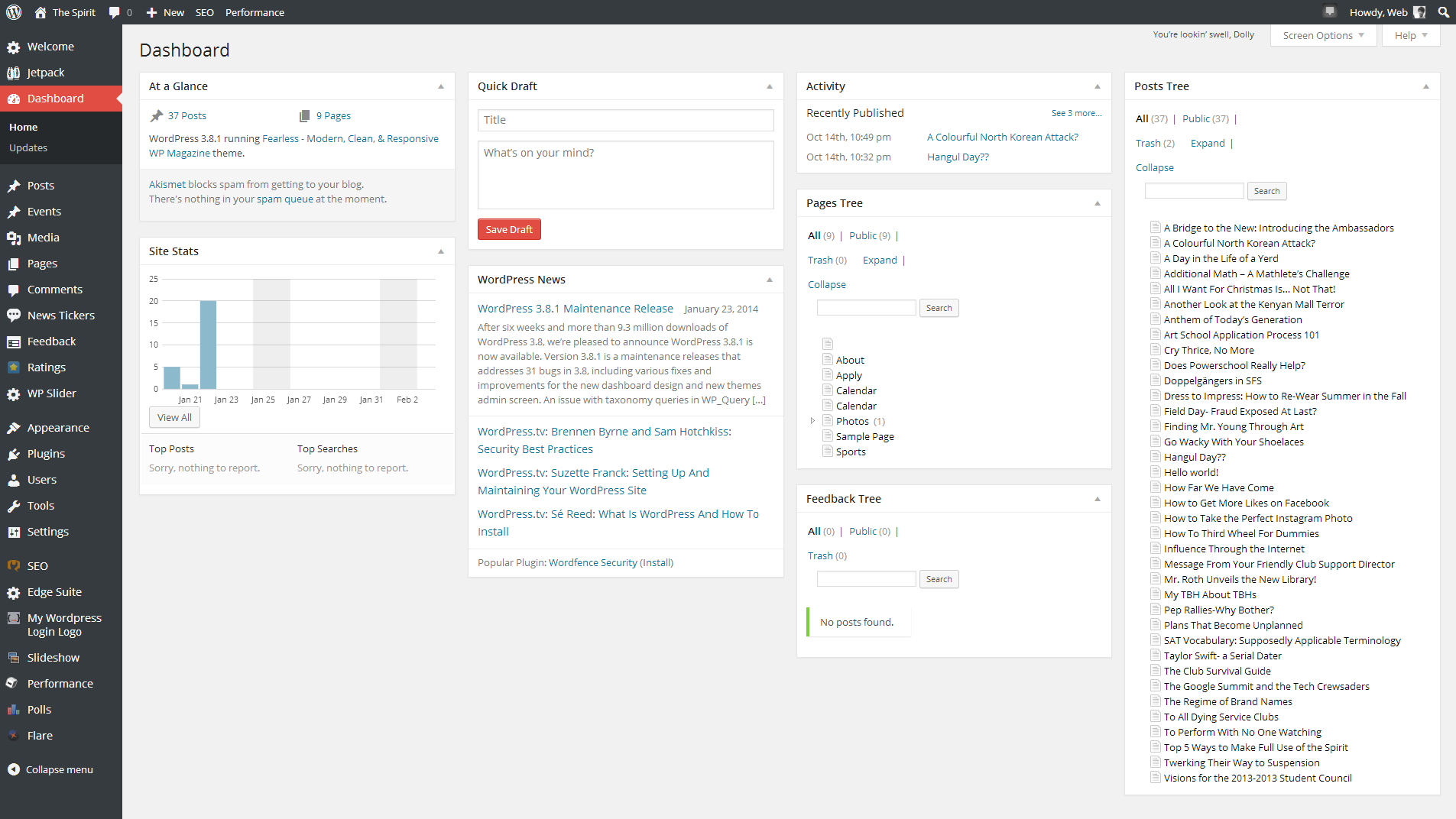Click the search magnifier icon in admin bar
The width and height of the screenshot is (1456, 819).
pos(1443,12)
